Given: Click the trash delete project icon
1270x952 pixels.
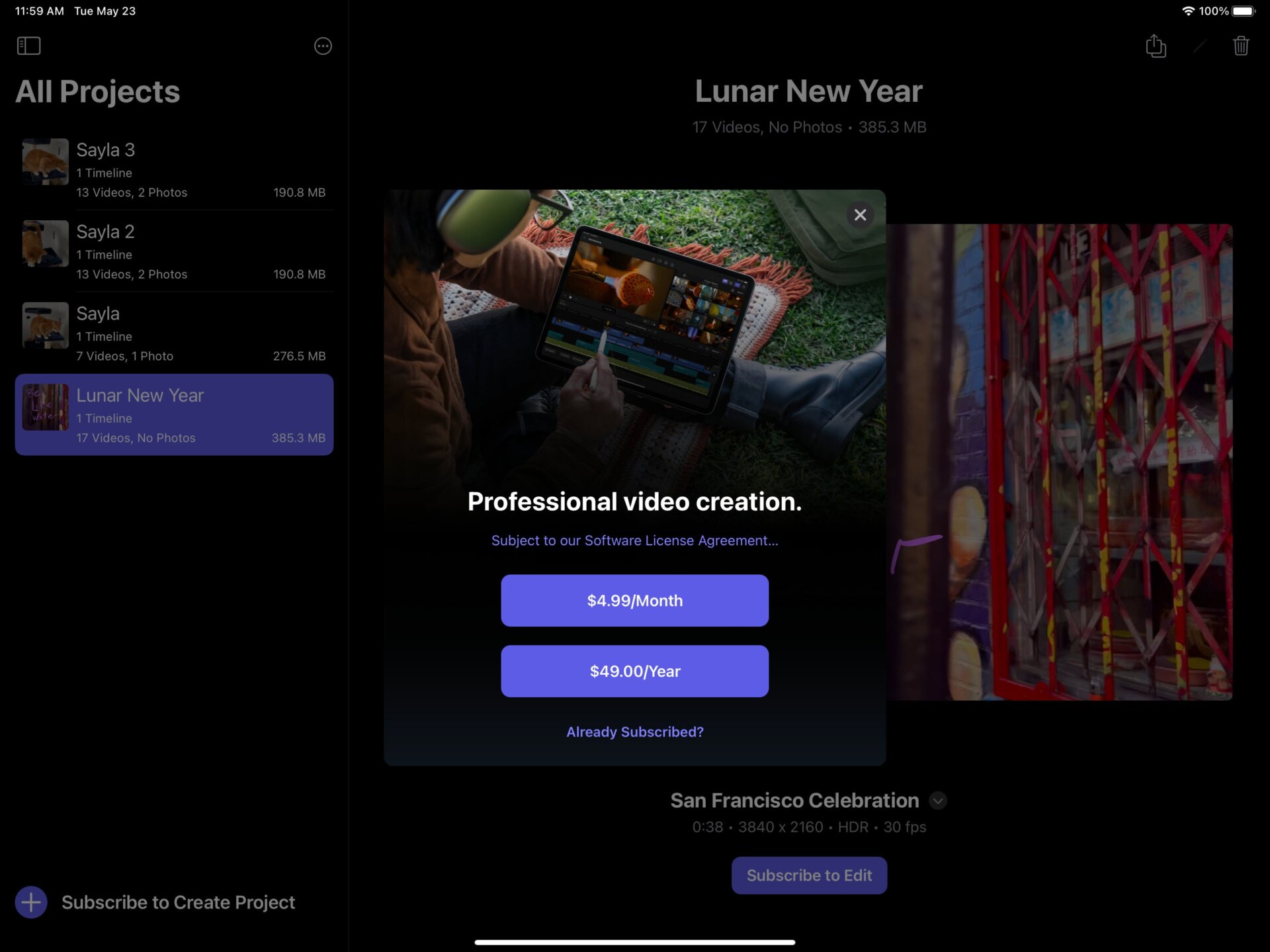Looking at the screenshot, I should [x=1241, y=46].
